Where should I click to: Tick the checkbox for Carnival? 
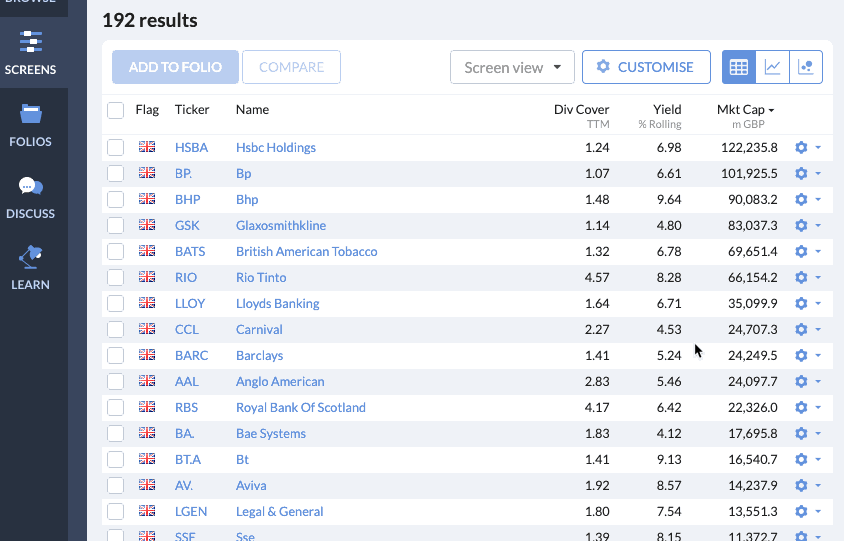115,329
